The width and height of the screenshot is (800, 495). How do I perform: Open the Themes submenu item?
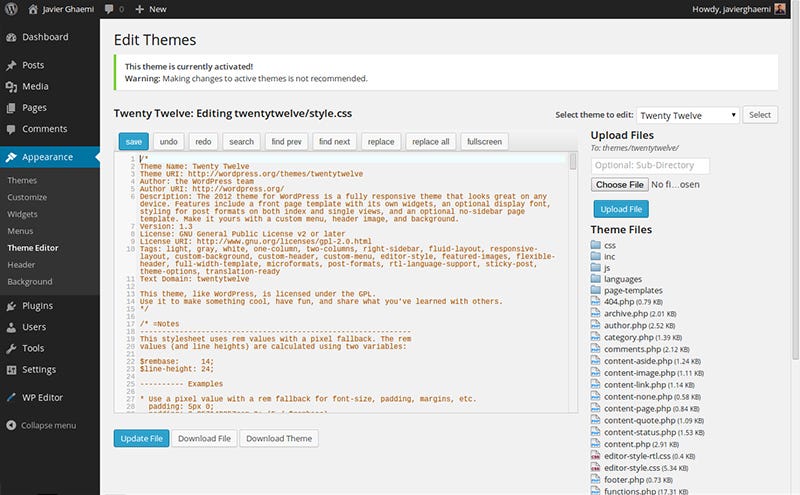pyautogui.click(x=22, y=181)
